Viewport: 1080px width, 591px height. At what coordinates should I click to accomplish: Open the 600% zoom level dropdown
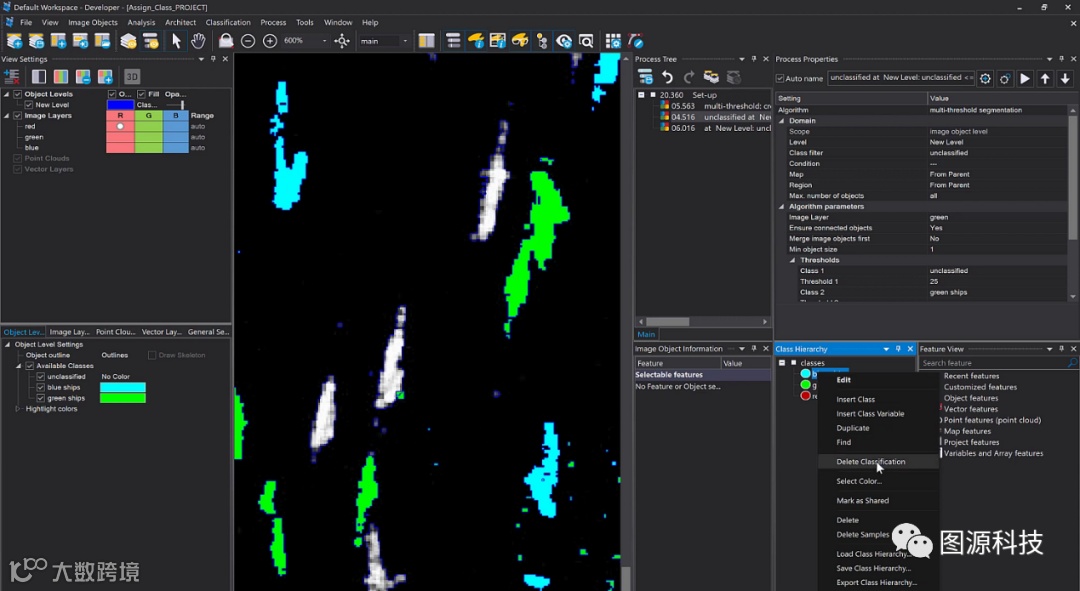point(324,41)
